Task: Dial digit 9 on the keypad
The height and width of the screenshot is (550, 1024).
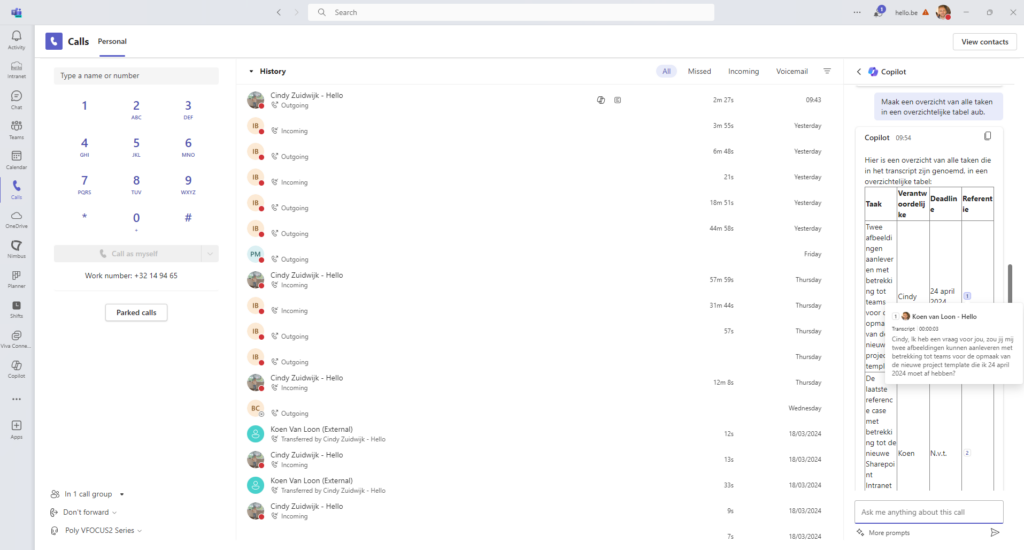Action: pos(188,183)
